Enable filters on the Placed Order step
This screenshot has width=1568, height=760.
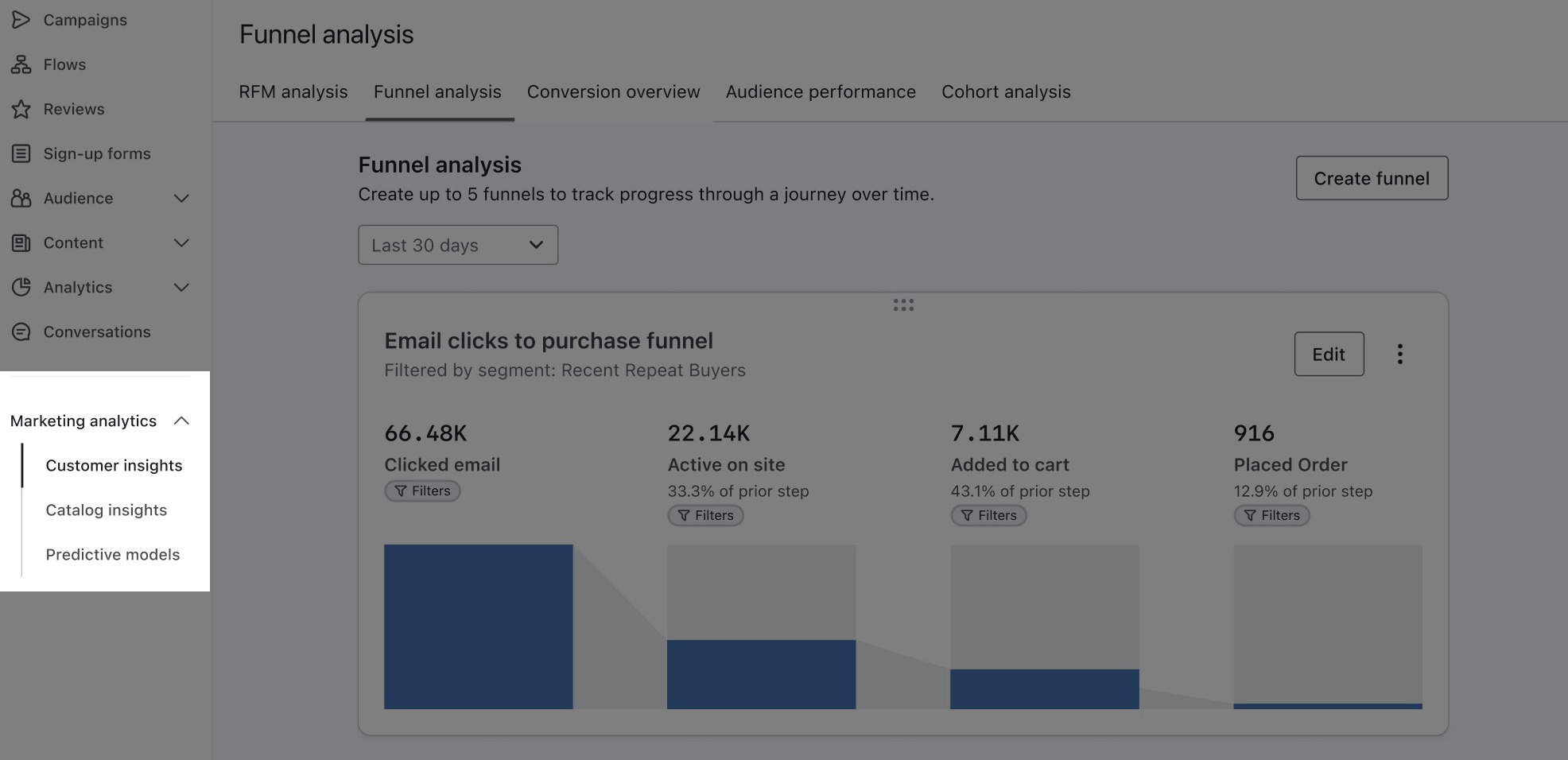coord(1271,515)
